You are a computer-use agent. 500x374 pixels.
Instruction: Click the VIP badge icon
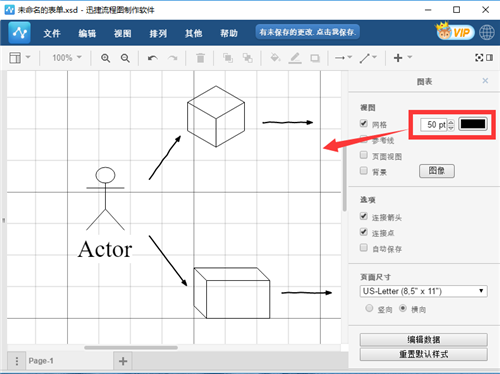tap(455, 32)
